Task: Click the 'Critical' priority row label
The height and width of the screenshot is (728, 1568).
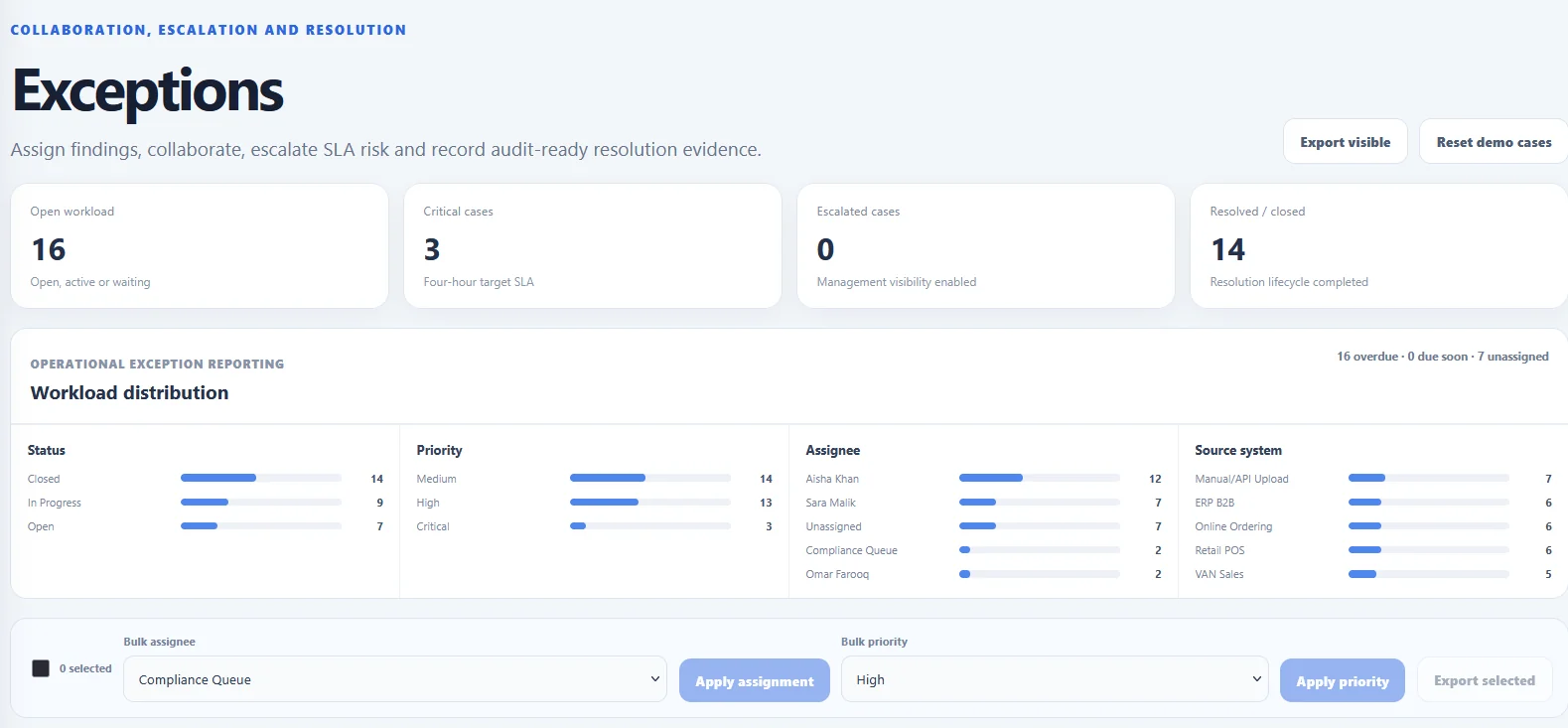Action: (433, 526)
